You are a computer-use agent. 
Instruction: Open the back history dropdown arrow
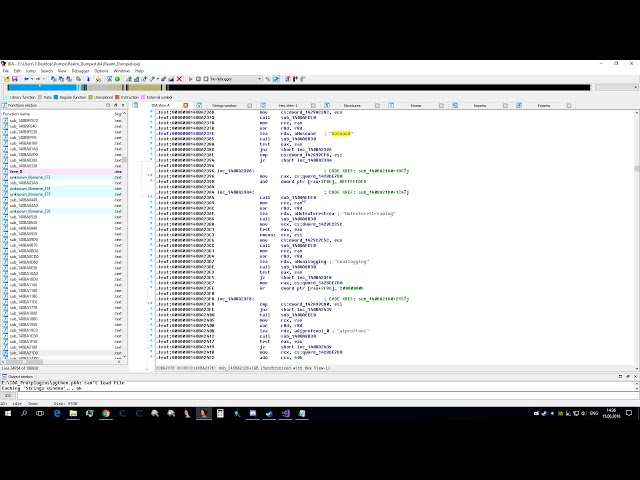click(x=32, y=79)
